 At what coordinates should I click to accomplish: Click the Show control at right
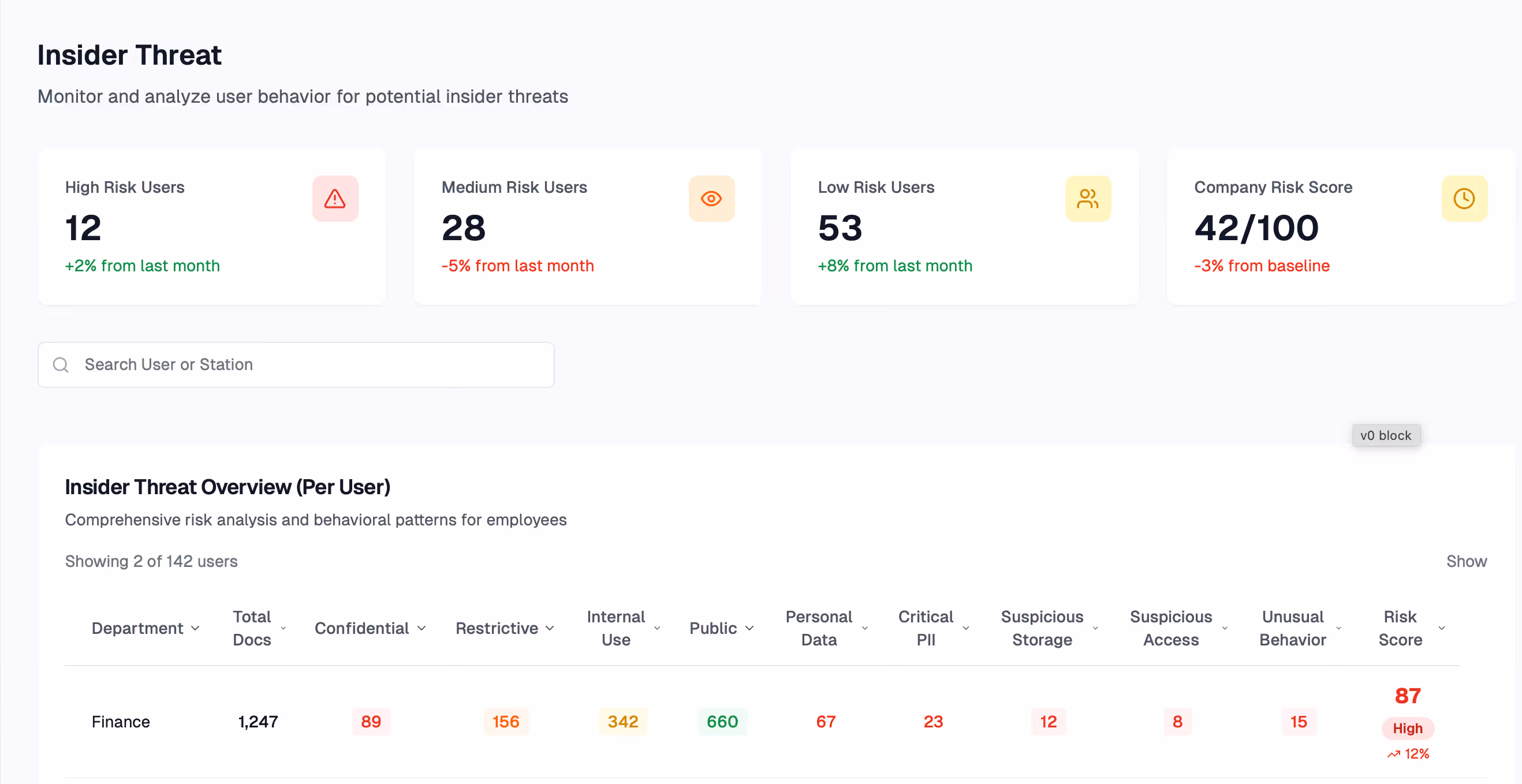[1466, 561]
